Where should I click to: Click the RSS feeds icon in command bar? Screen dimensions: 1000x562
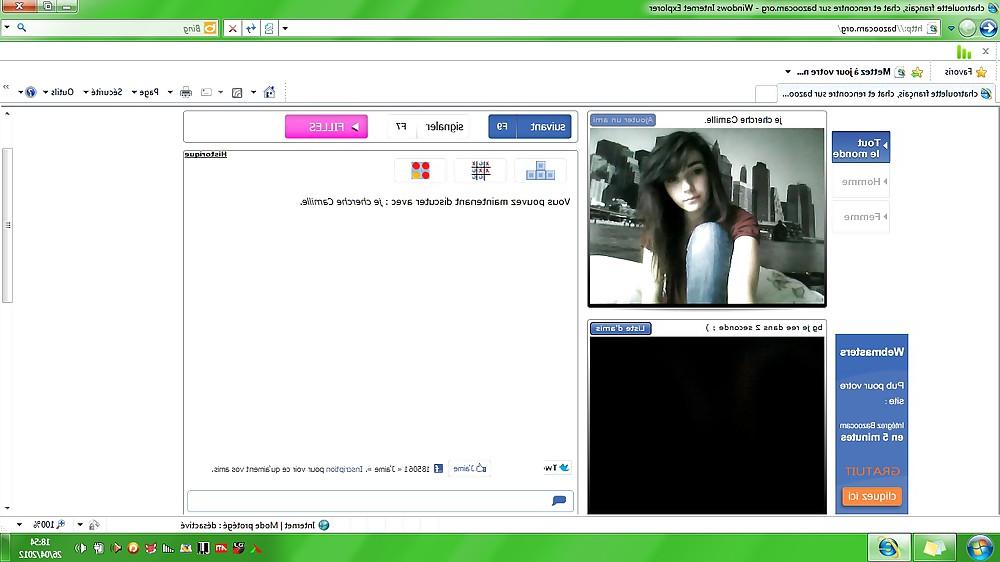point(237,92)
